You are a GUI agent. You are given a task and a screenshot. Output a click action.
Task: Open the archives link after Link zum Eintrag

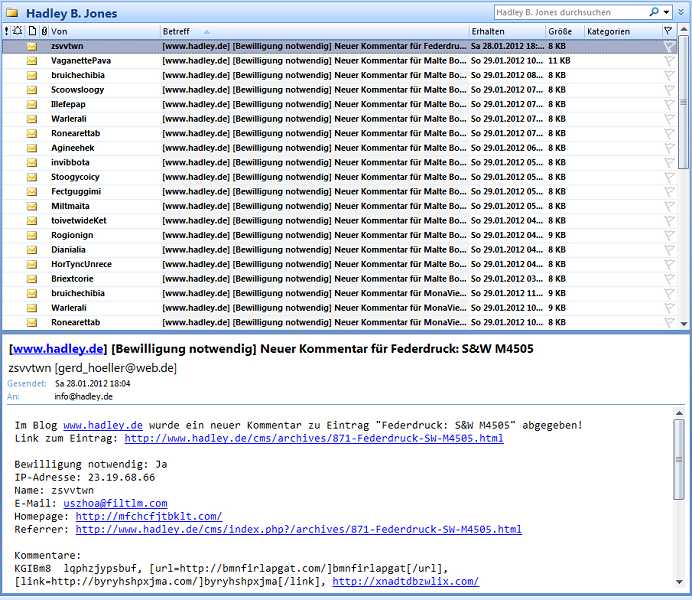pyautogui.click(x=313, y=438)
